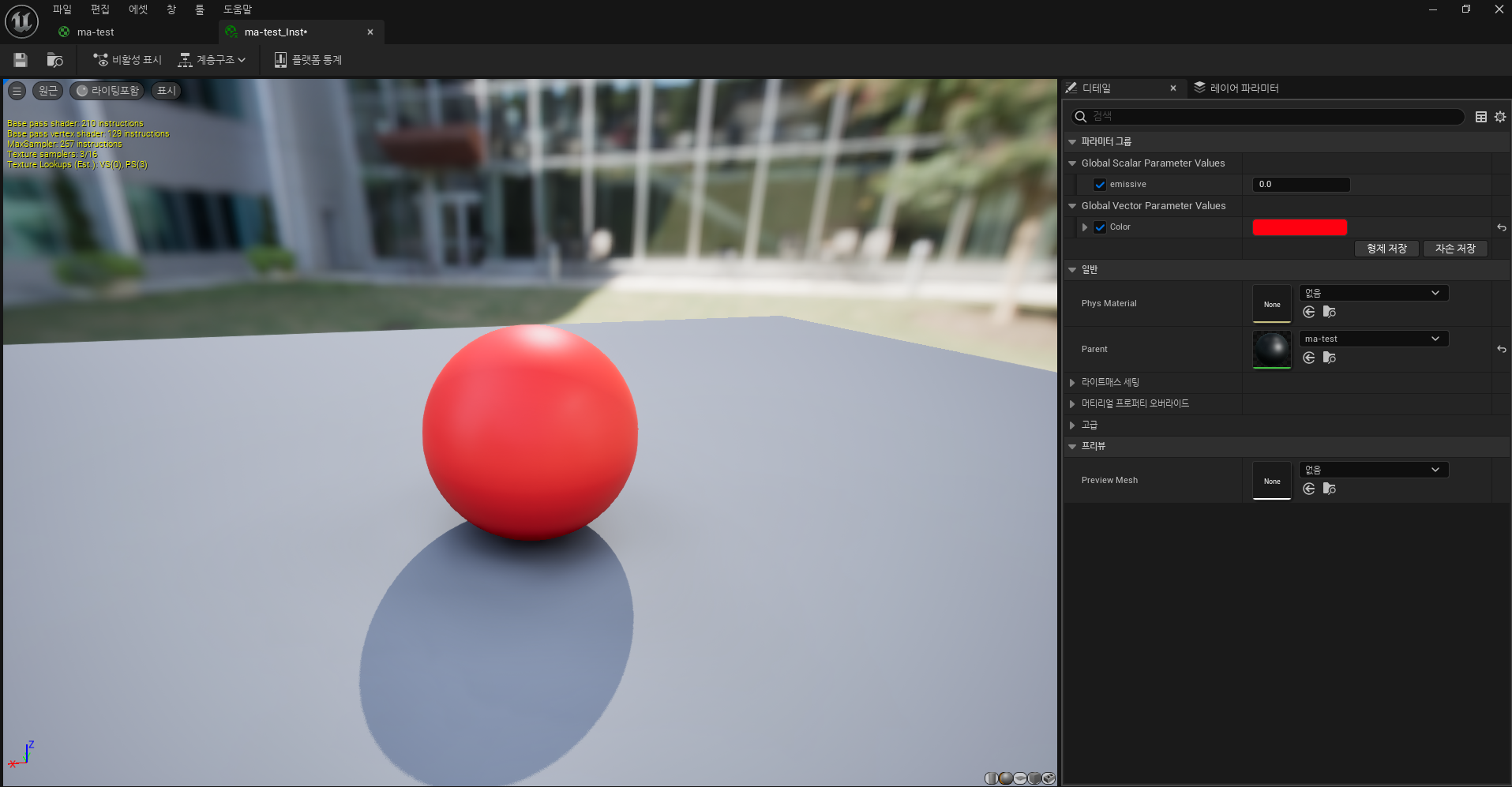Reset Parent to default value

pyautogui.click(x=1501, y=349)
